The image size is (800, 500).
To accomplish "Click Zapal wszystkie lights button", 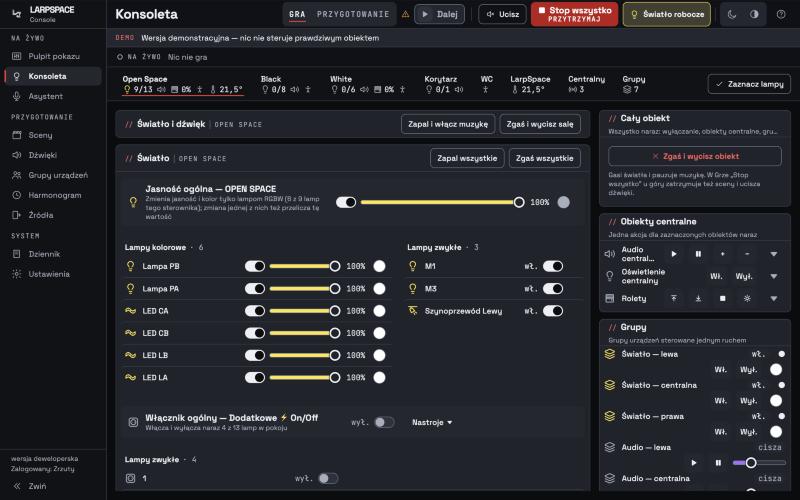I will tap(467, 158).
